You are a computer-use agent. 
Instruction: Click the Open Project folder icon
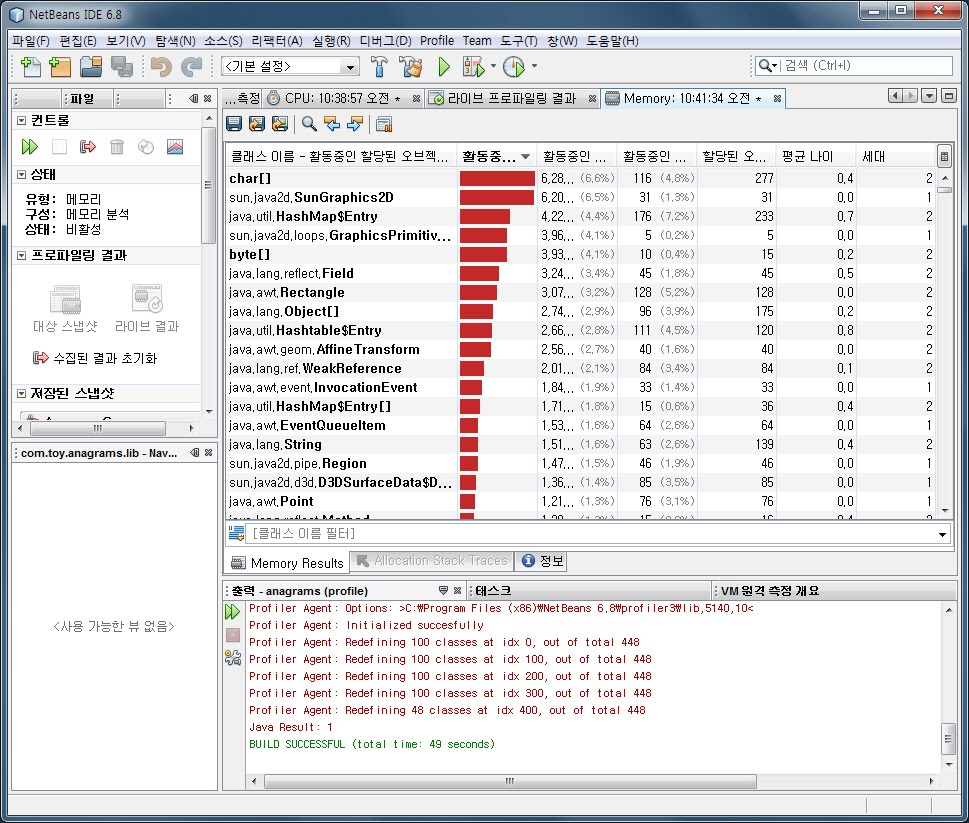91,66
